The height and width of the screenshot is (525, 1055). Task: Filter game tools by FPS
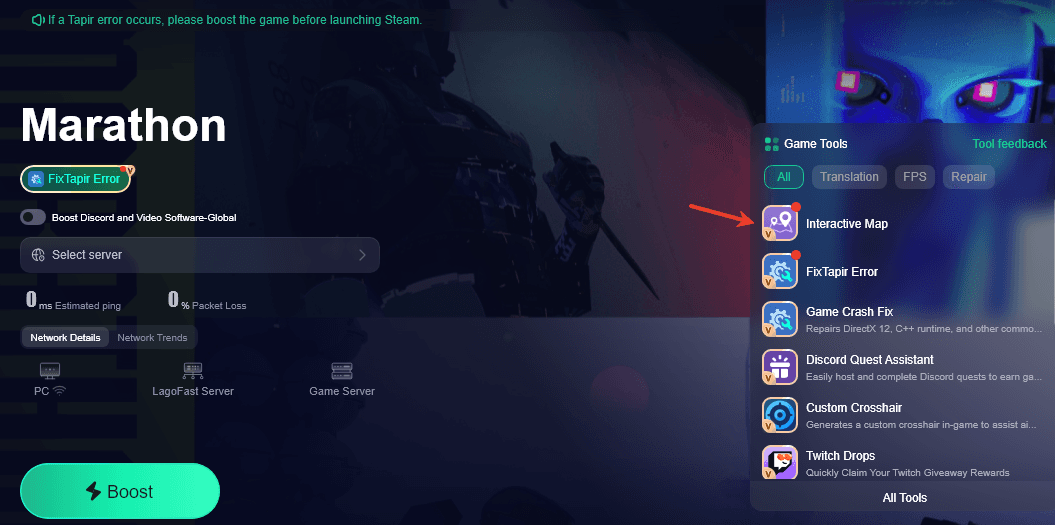point(914,177)
